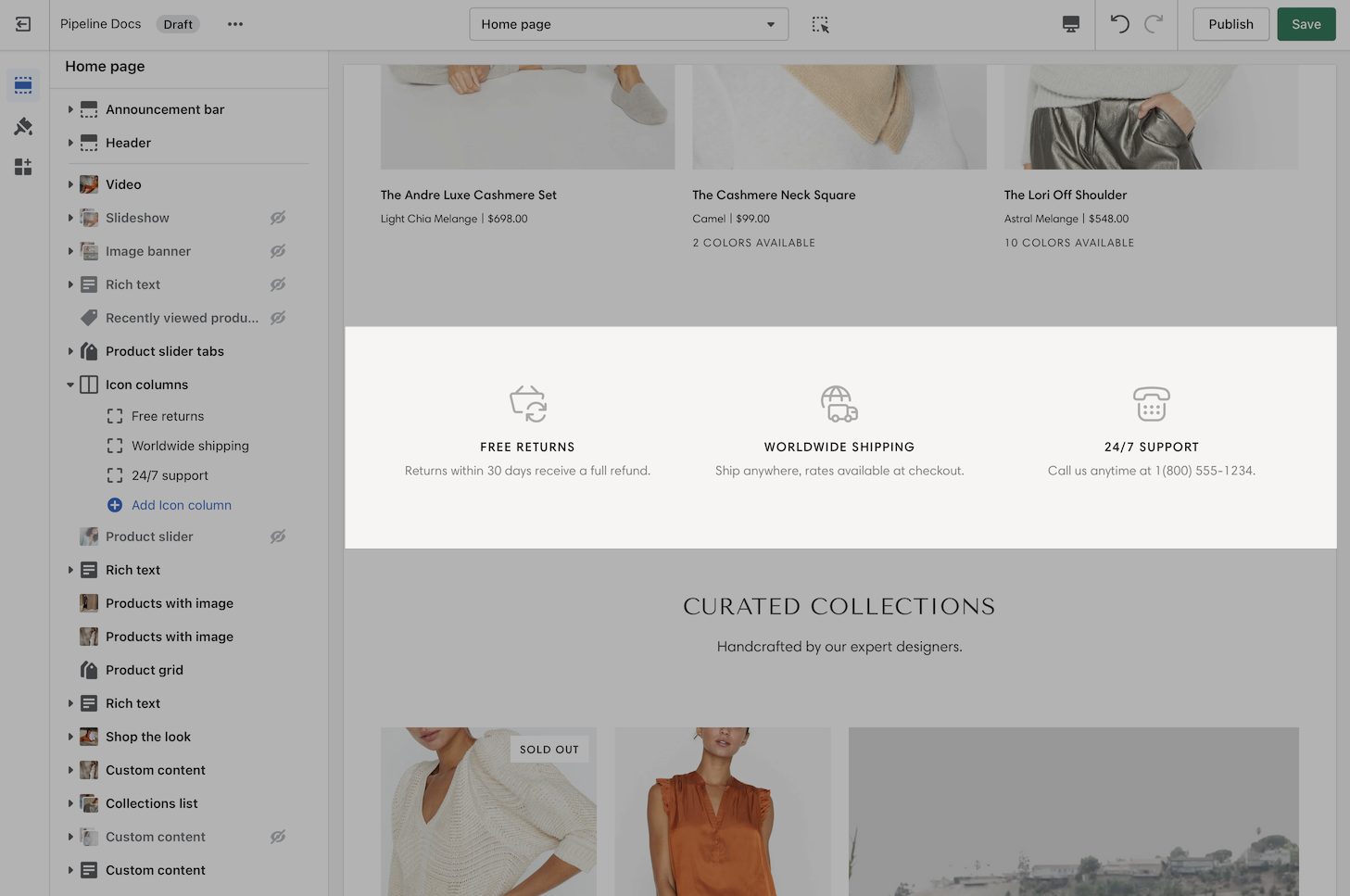Screen dimensions: 1350x896
Task: Open the Add apps icon
Action: coord(23,167)
